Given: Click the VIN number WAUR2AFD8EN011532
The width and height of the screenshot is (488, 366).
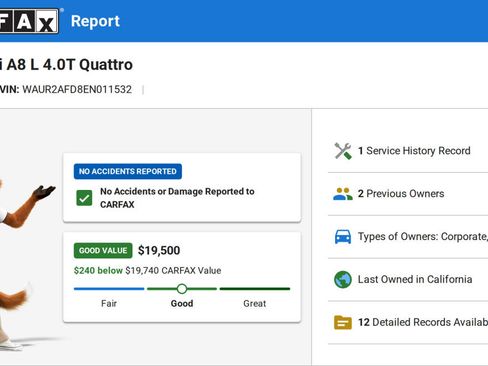Looking at the screenshot, I should click(x=77, y=89).
